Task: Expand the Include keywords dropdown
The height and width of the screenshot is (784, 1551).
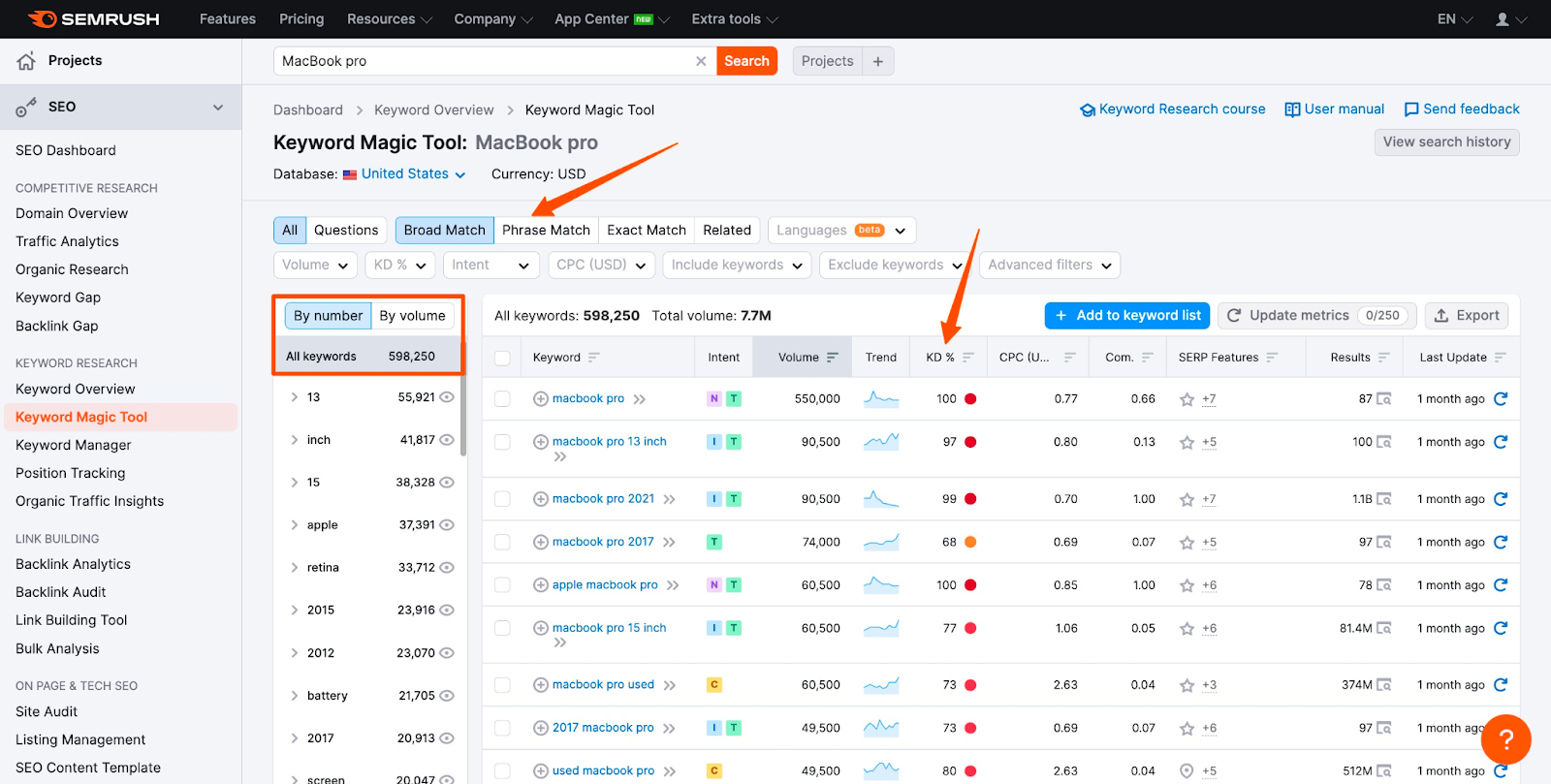Action: click(x=738, y=265)
